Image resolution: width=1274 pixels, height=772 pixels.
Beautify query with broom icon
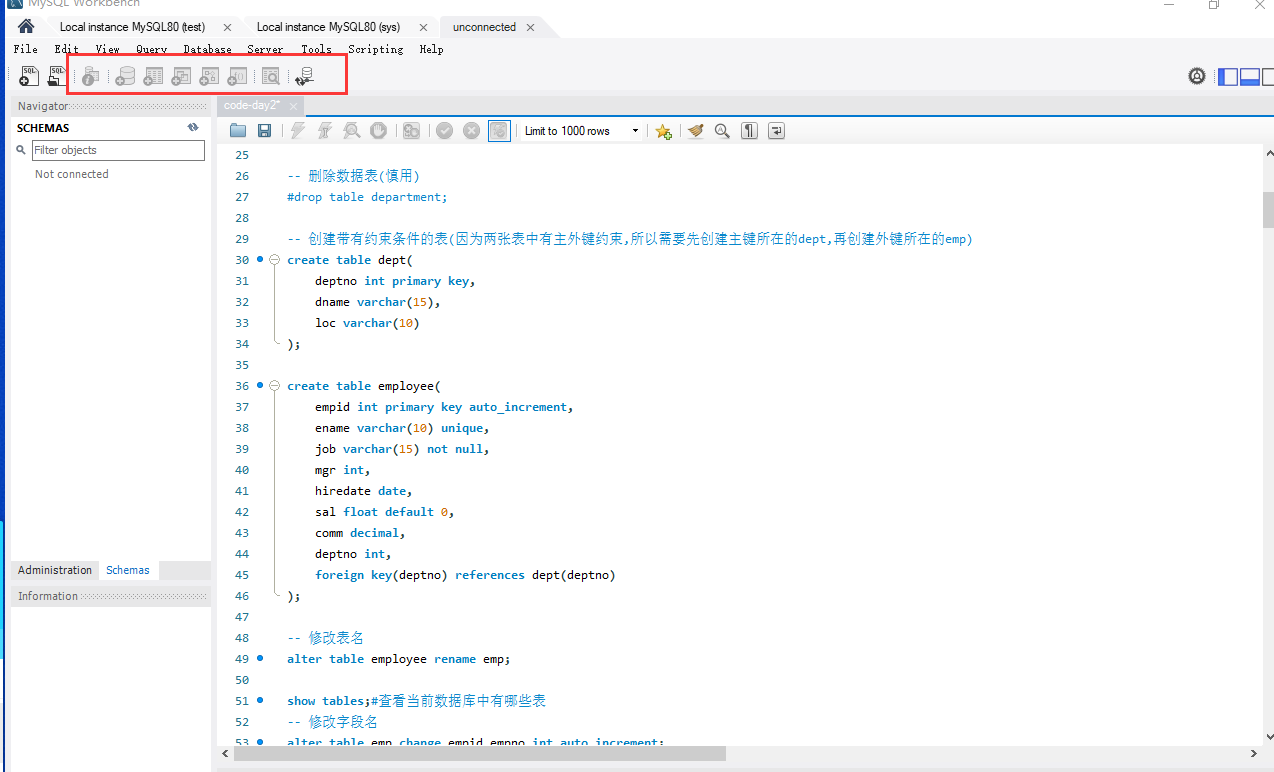click(x=696, y=131)
